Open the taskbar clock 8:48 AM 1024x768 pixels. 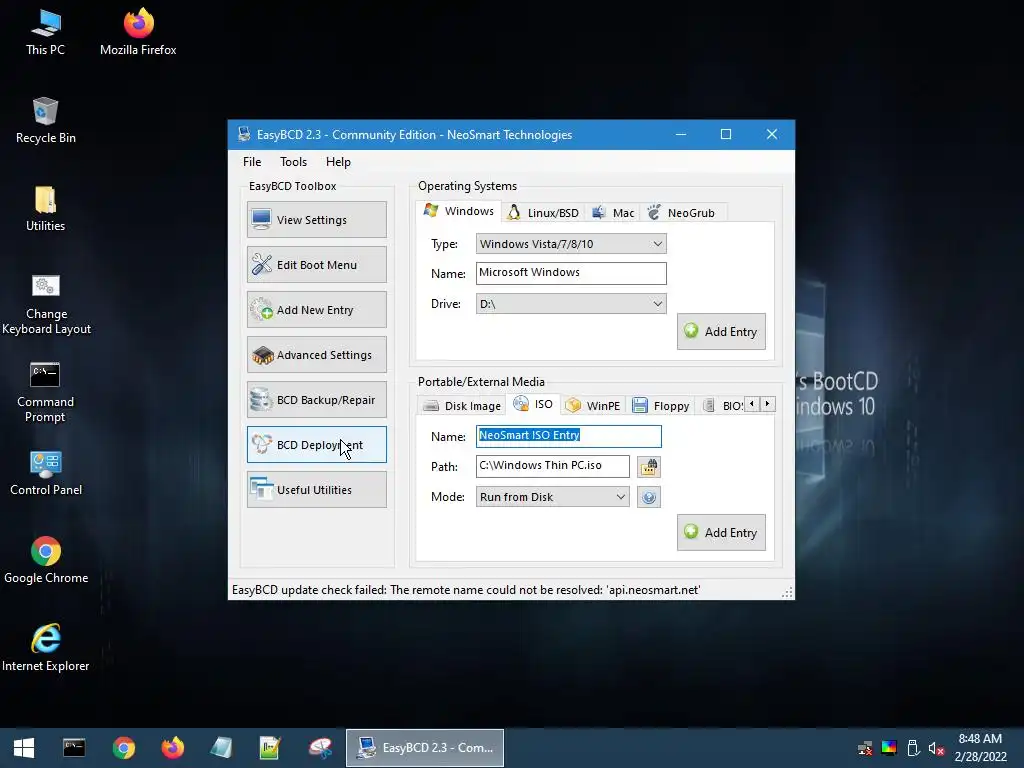click(980, 748)
